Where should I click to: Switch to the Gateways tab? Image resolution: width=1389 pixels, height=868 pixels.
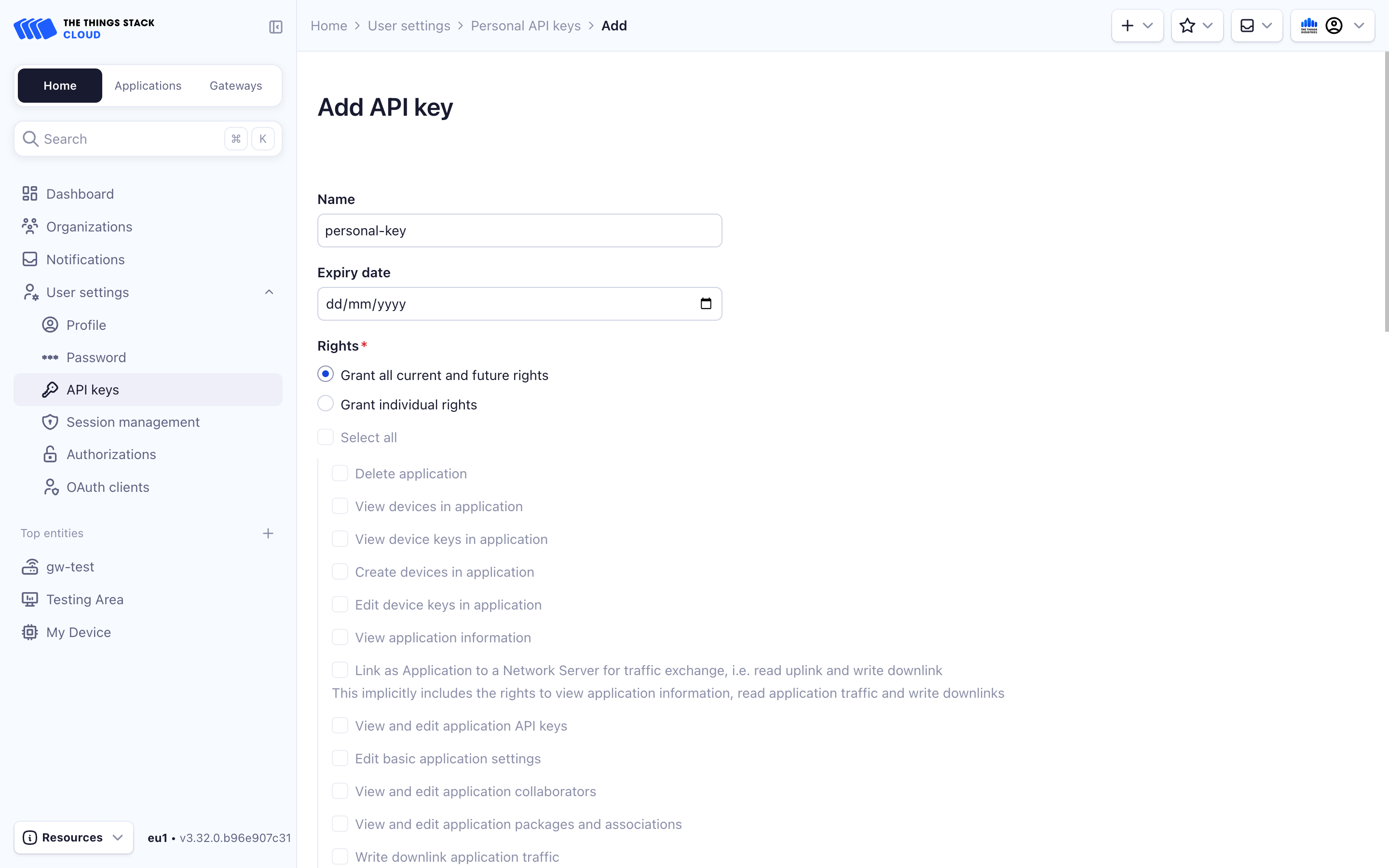tap(236, 84)
